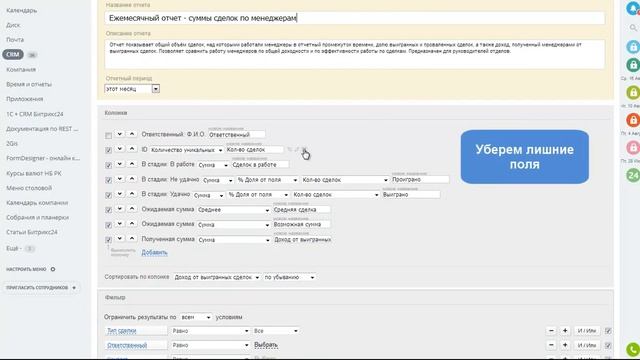
Task: Move 'Полученная сумма' column up
Action: (132, 239)
